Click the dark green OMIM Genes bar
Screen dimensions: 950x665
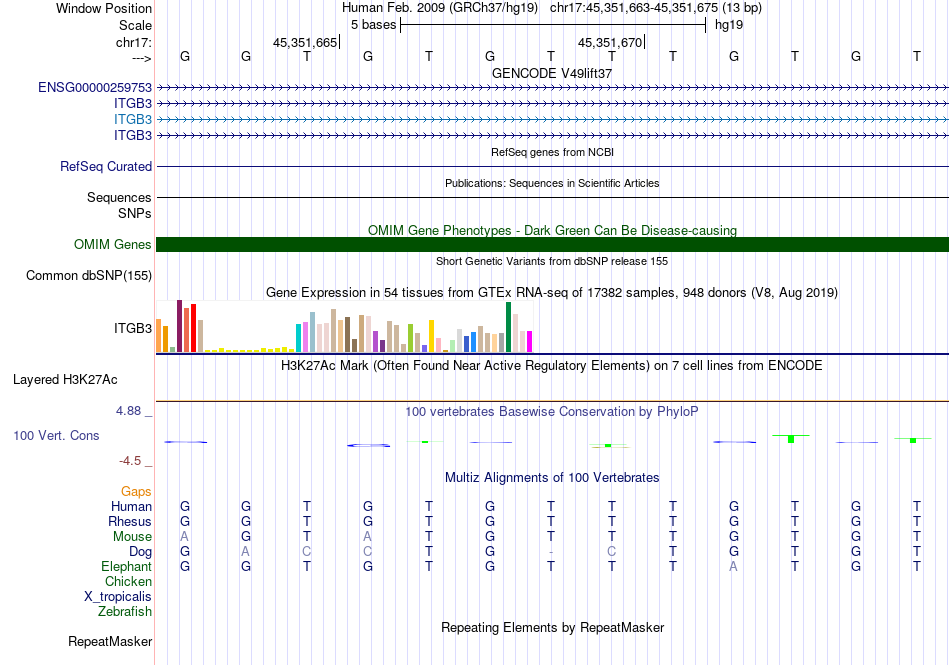click(552, 245)
